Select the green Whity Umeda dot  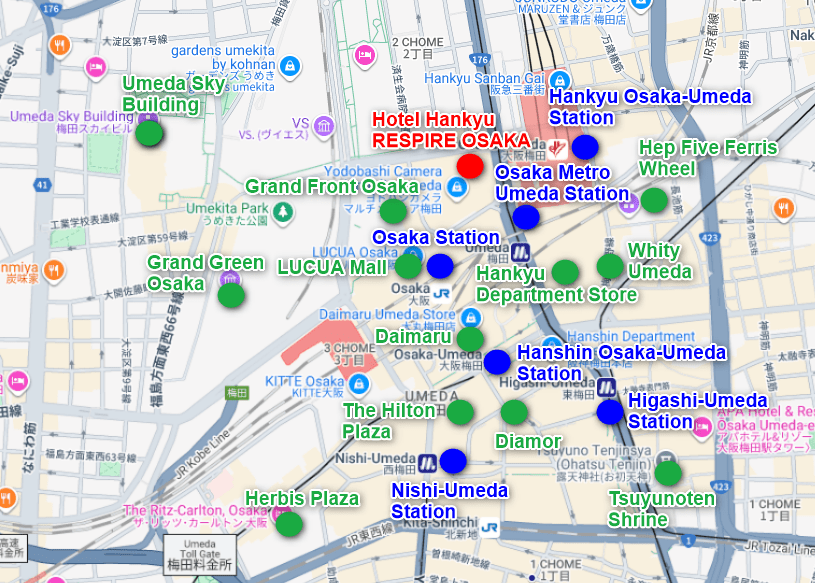(610, 266)
